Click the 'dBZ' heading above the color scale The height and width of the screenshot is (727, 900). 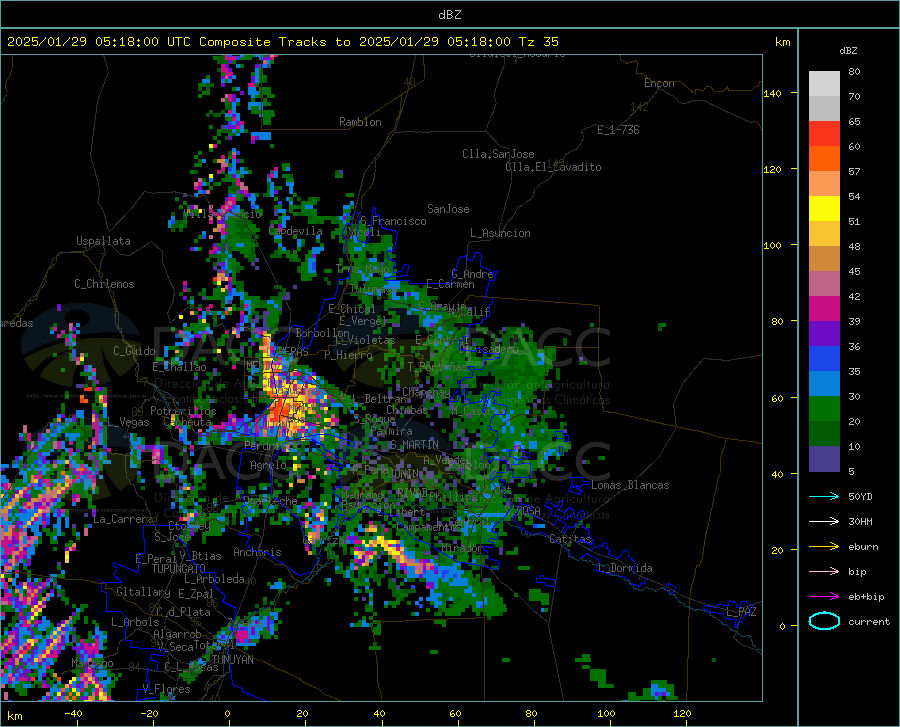tap(848, 50)
